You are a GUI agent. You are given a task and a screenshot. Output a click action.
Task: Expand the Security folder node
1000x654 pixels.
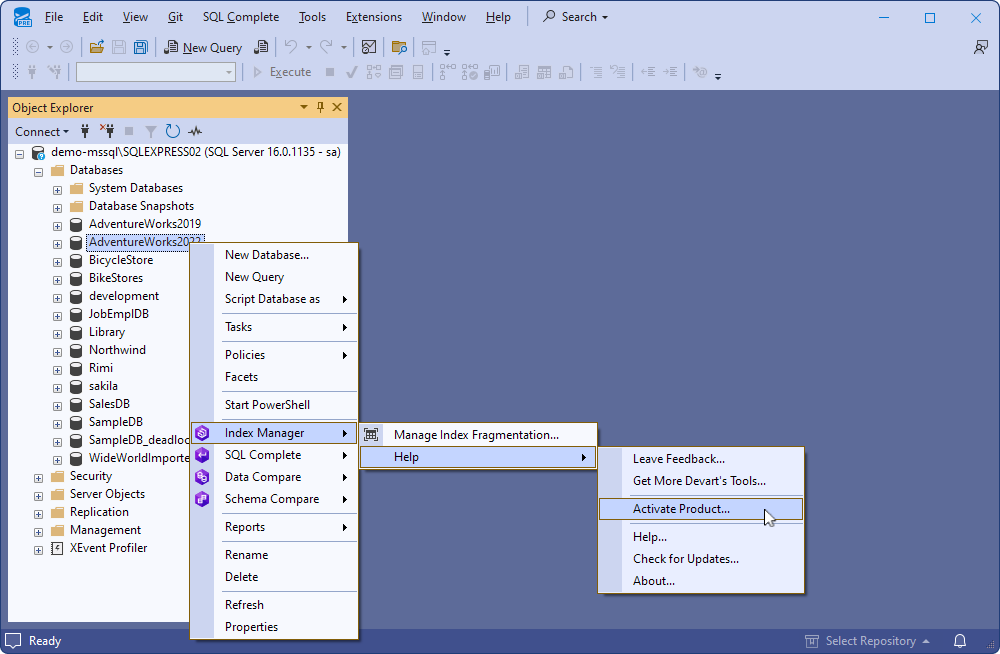pyautogui.click(x=39, y=476)
